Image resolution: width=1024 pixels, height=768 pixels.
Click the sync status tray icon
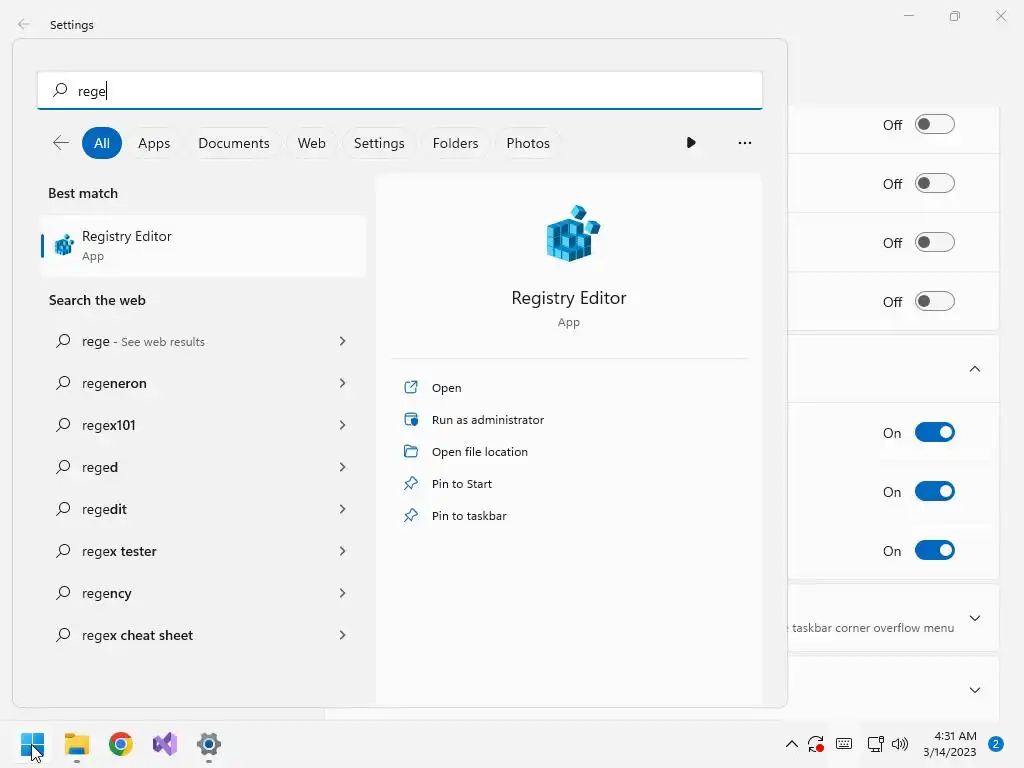[816, 744]
